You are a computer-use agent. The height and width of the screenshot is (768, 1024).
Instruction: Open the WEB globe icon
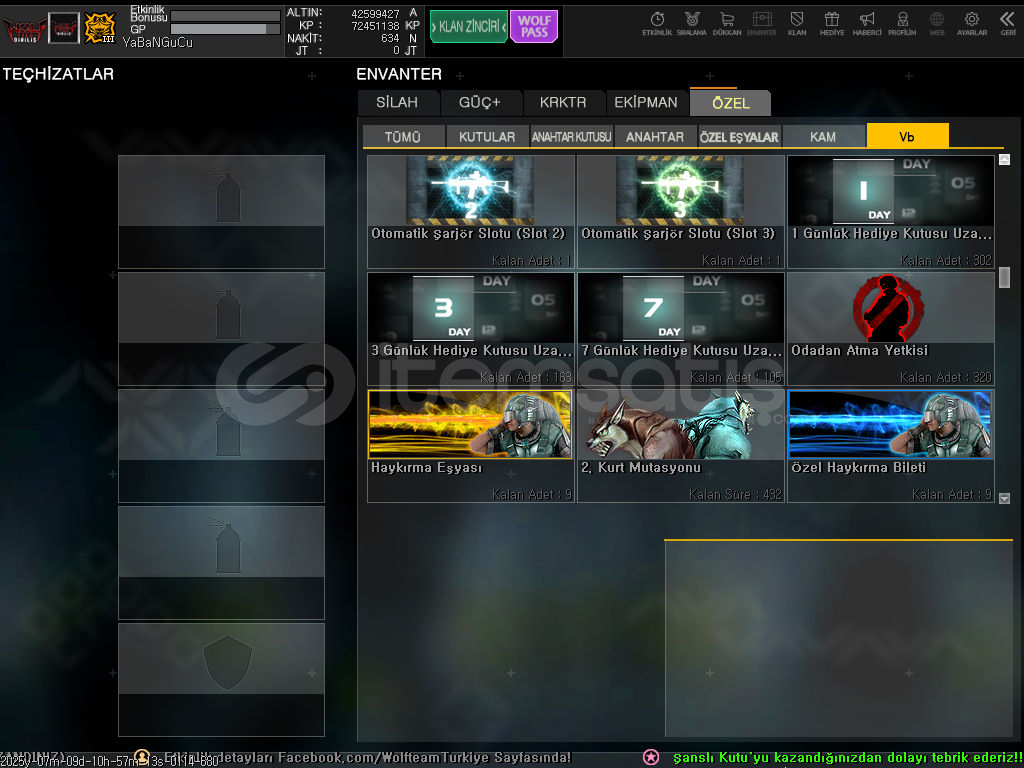pyautogui.click(x=936, y=24)
